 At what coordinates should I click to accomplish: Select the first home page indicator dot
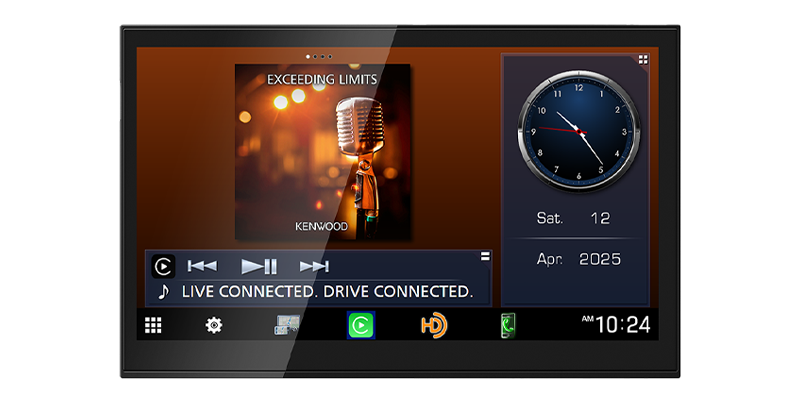(x=307, y=56)
